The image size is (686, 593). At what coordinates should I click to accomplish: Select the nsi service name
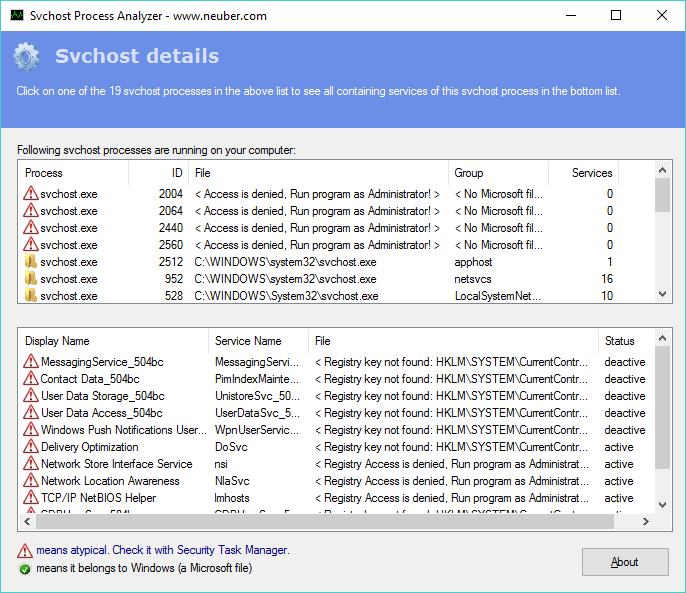221,464
